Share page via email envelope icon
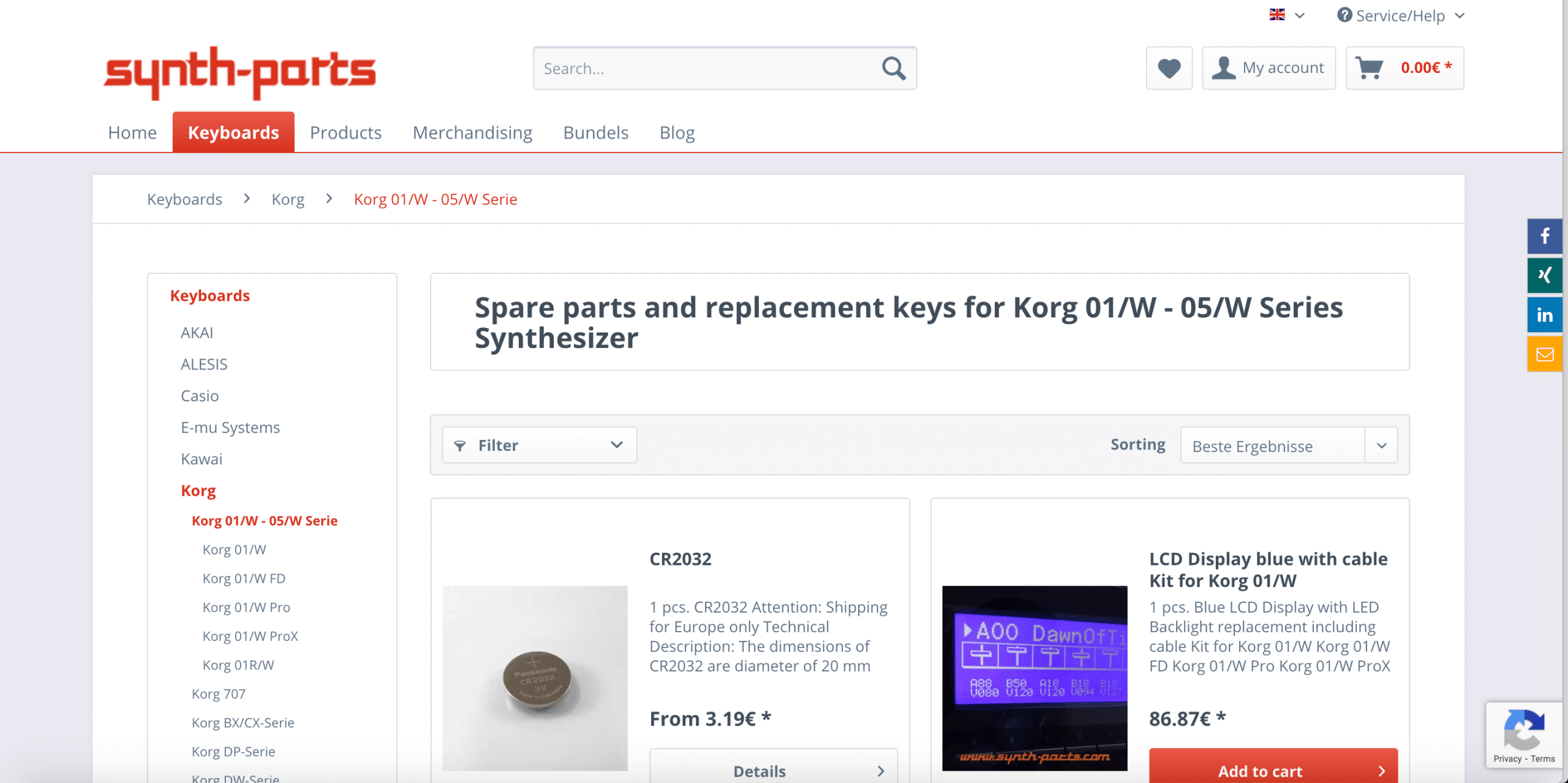The width and height of the screenshot is (1568, 783). coord(1545,354)
